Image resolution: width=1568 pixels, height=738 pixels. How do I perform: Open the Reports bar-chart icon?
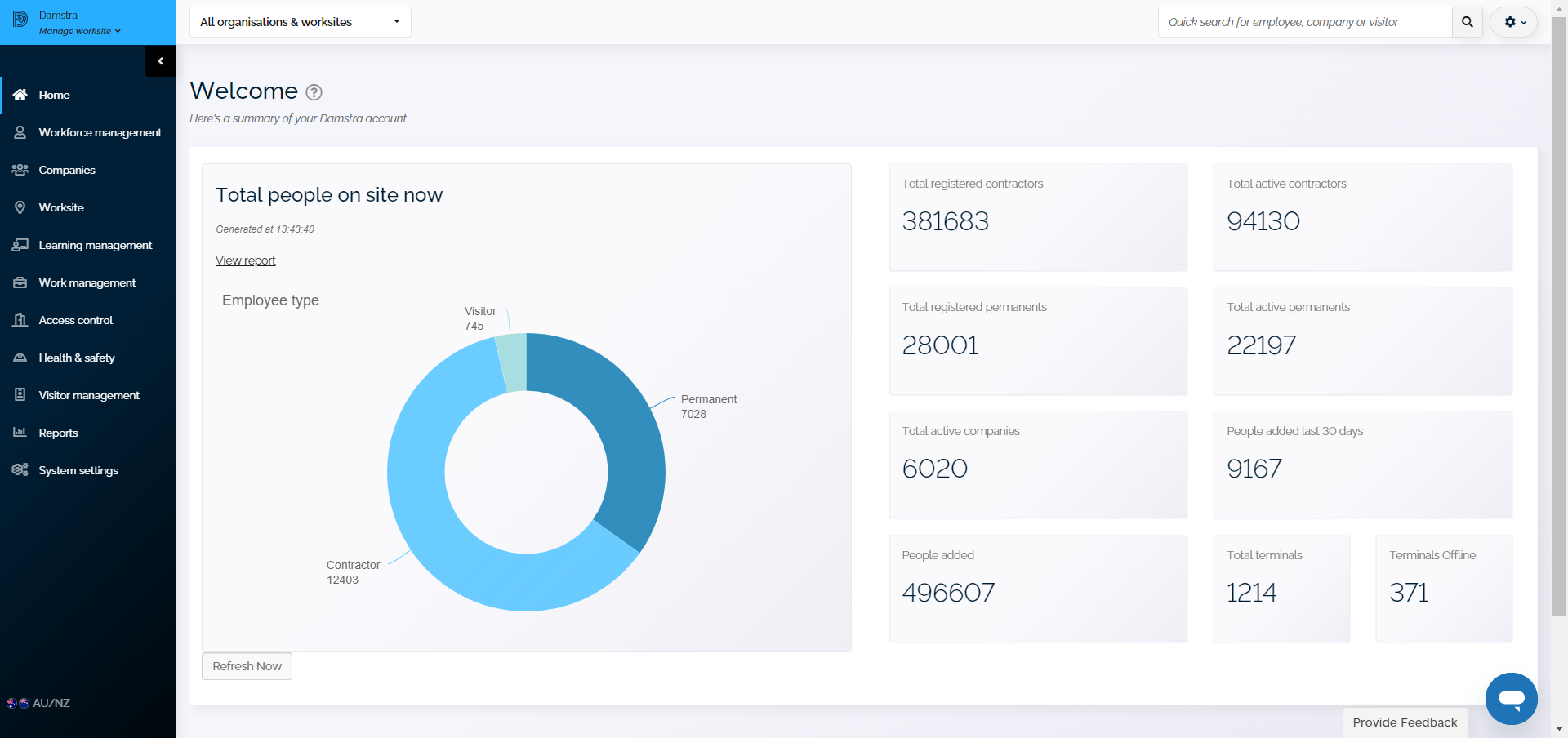pos(20,432)
